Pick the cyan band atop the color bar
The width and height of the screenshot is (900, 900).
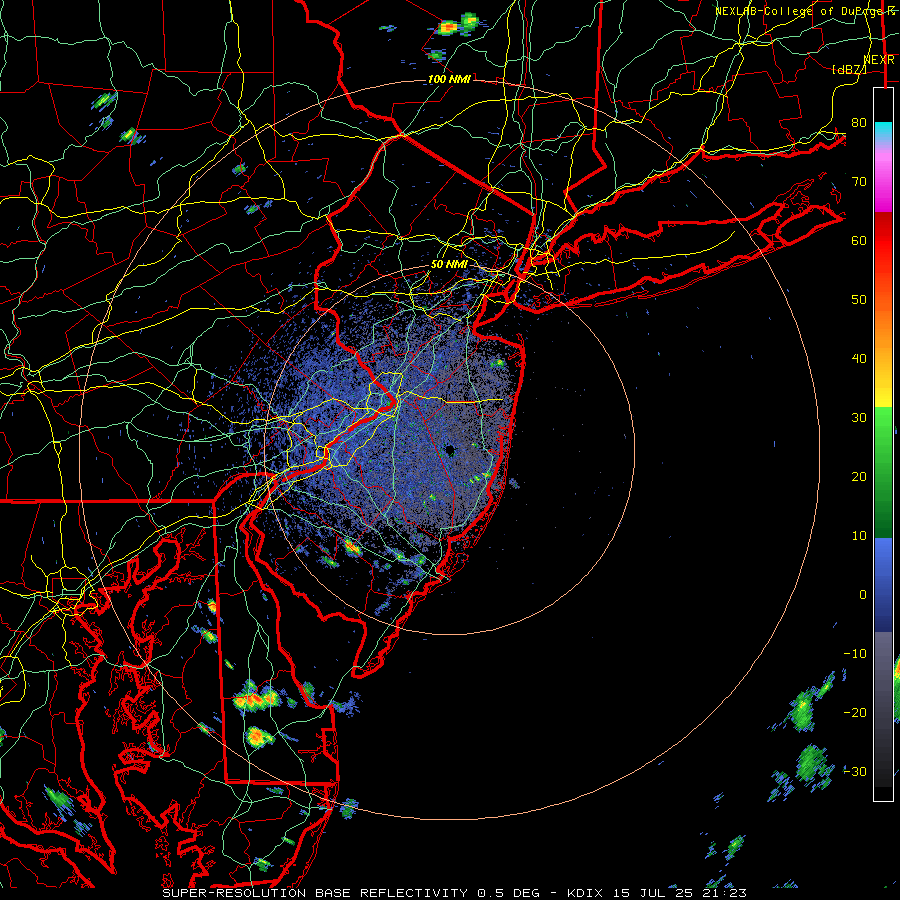click(883, 130)
